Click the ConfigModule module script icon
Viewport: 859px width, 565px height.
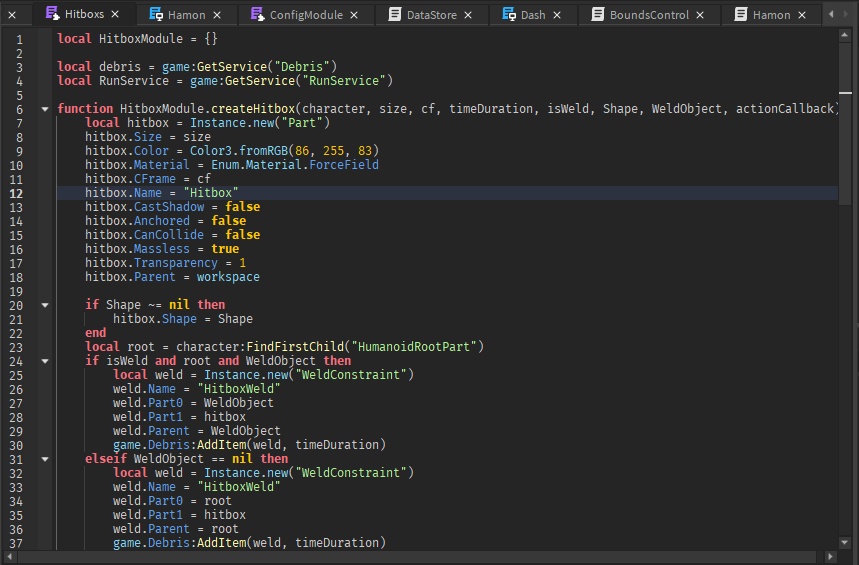pos(257,14)
